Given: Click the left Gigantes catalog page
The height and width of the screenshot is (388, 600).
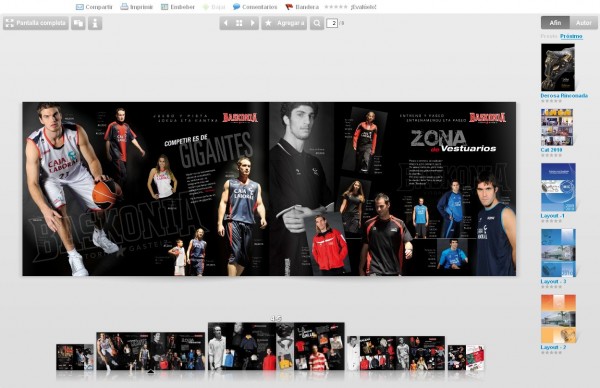Looking at the screenshot, I should click(146, 189).
